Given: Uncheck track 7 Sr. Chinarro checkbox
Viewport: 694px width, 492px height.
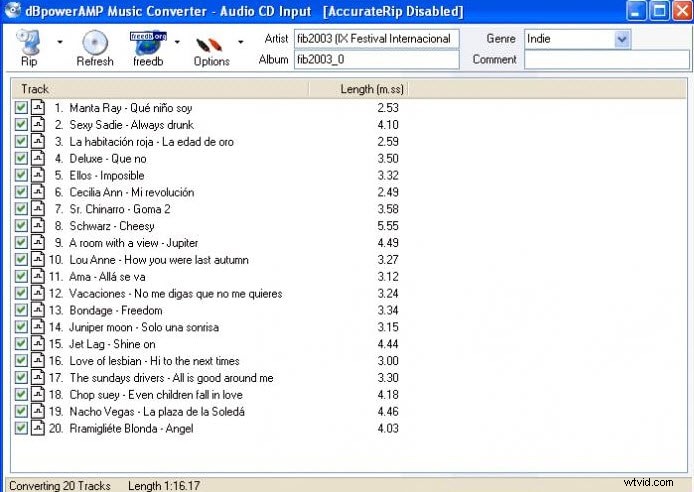Looking at the screenshot, I should tap(21, 208).
